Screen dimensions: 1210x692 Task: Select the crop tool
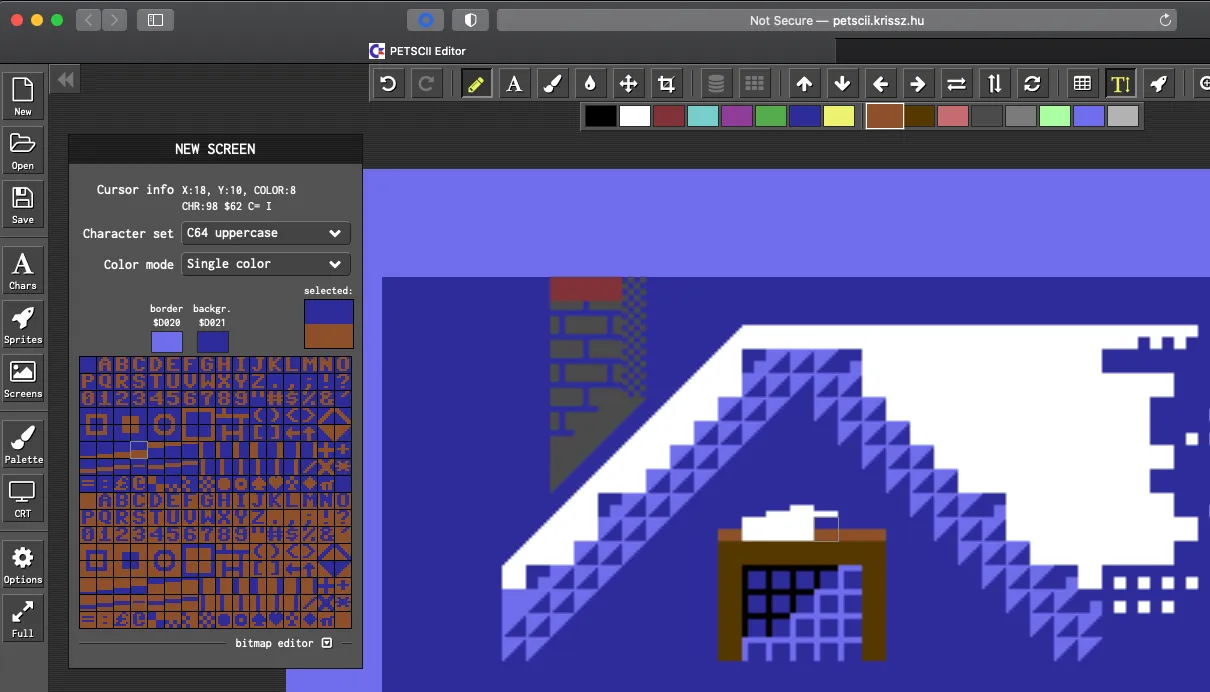(666, 84)
